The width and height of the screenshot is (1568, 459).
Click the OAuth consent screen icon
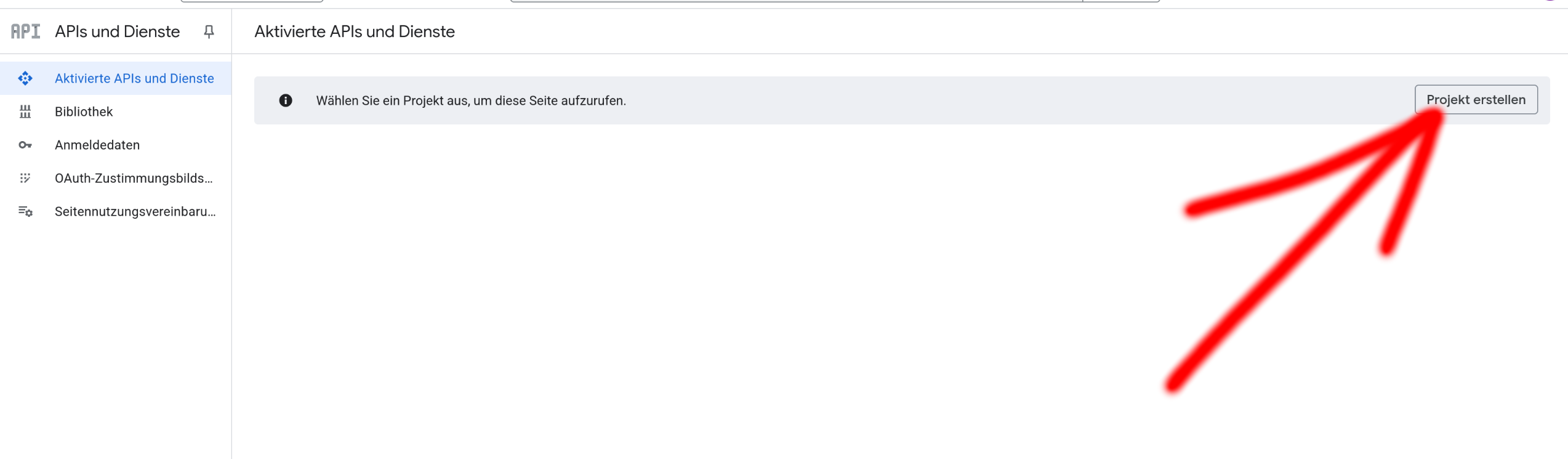25,178
